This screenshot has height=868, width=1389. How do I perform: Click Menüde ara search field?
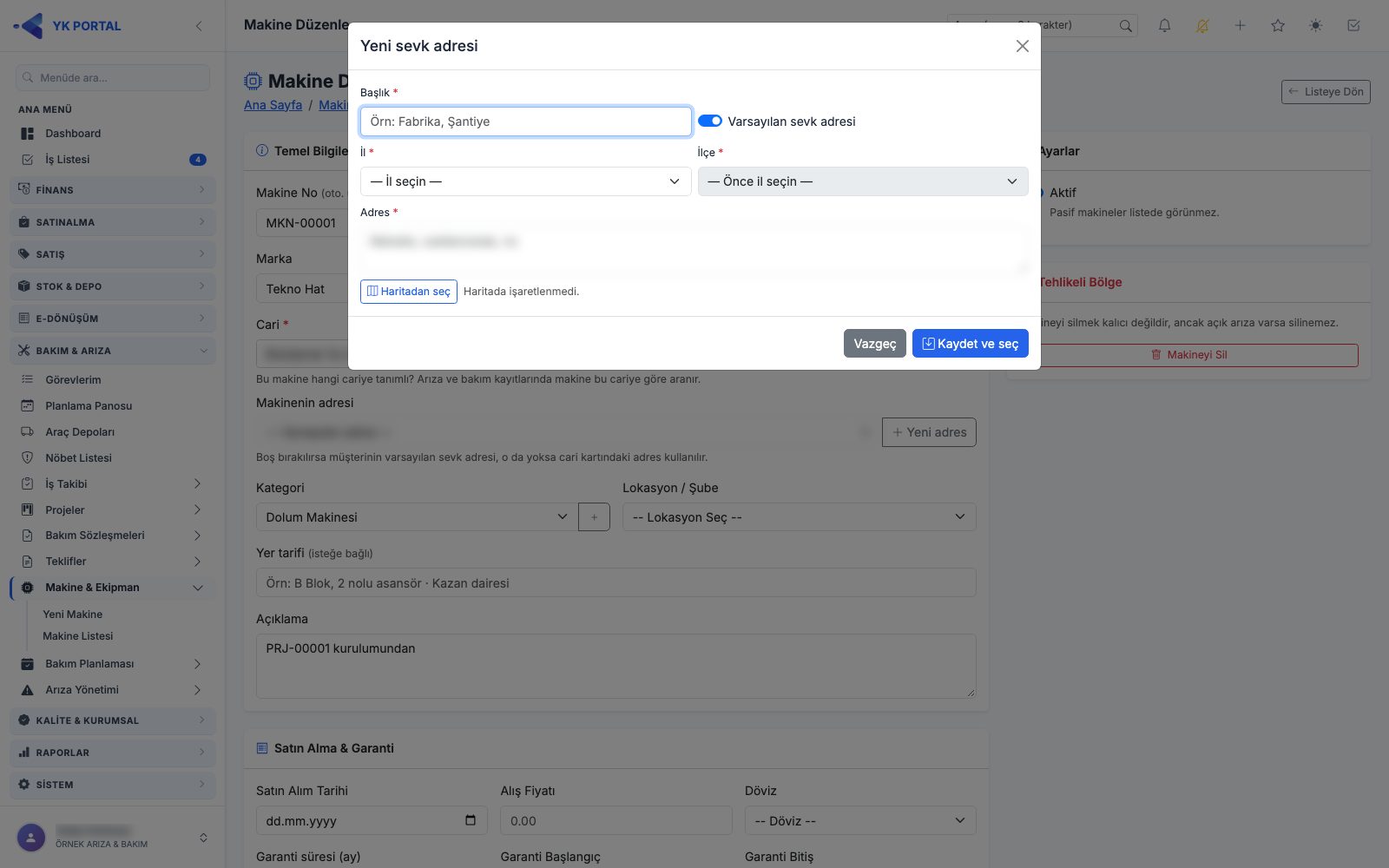[113, 77]
